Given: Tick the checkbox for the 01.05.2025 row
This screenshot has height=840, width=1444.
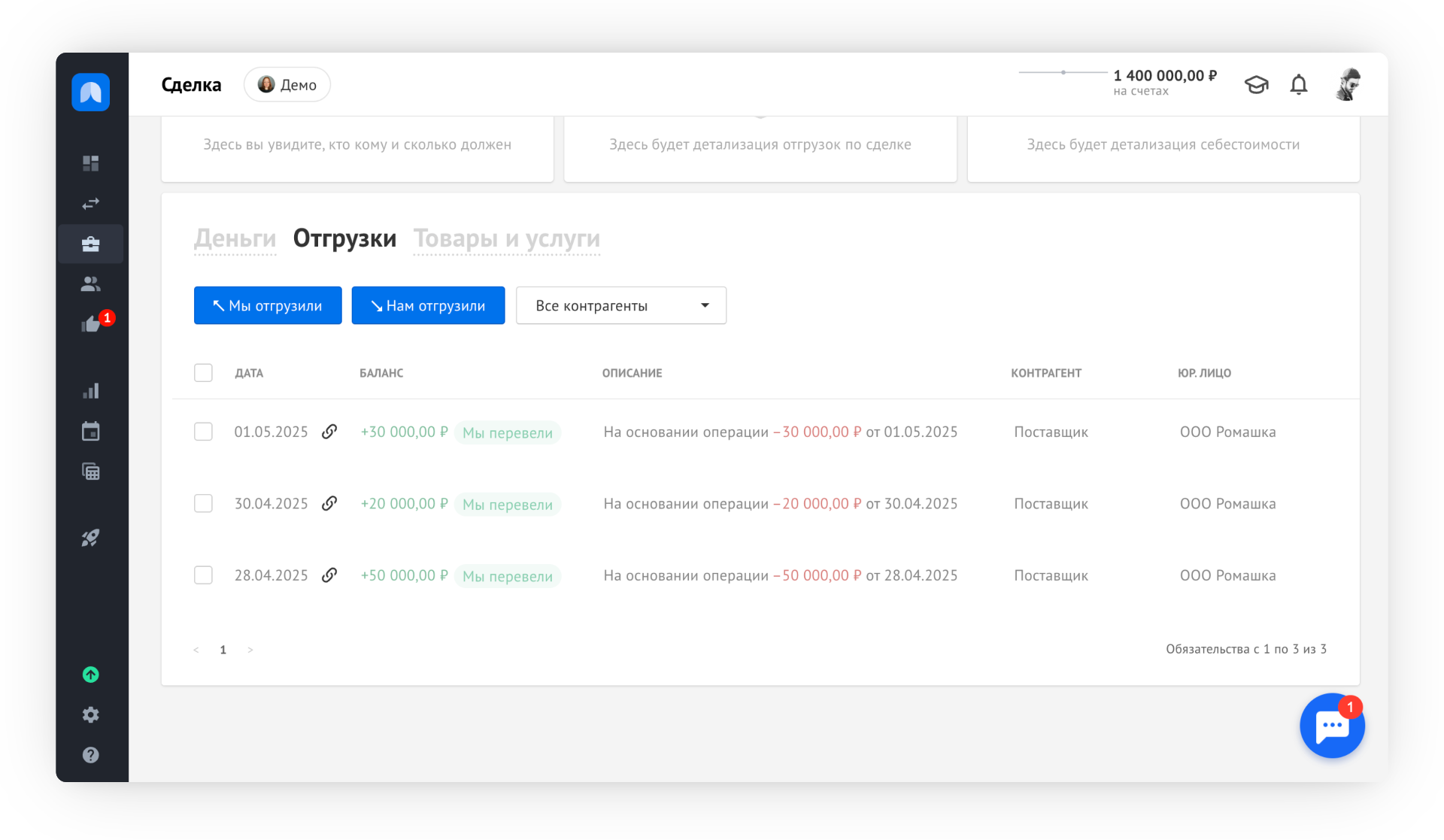Looking at the screenshot, I should click(x=203, y=432).
